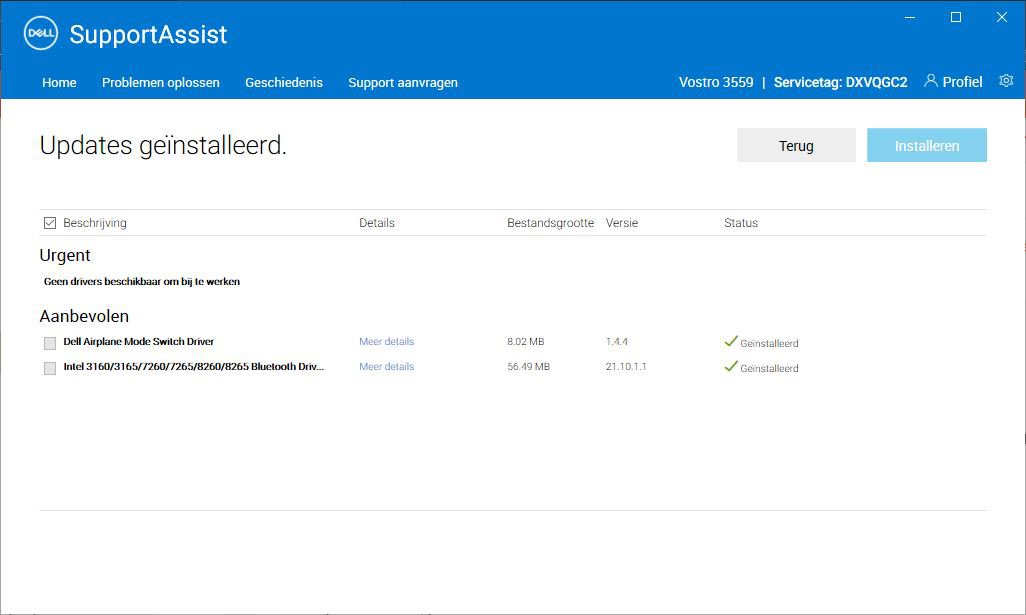Select the Dell Airplane Mode Switch Driver name
This screenshot has height=615, width=1026.
138,342
